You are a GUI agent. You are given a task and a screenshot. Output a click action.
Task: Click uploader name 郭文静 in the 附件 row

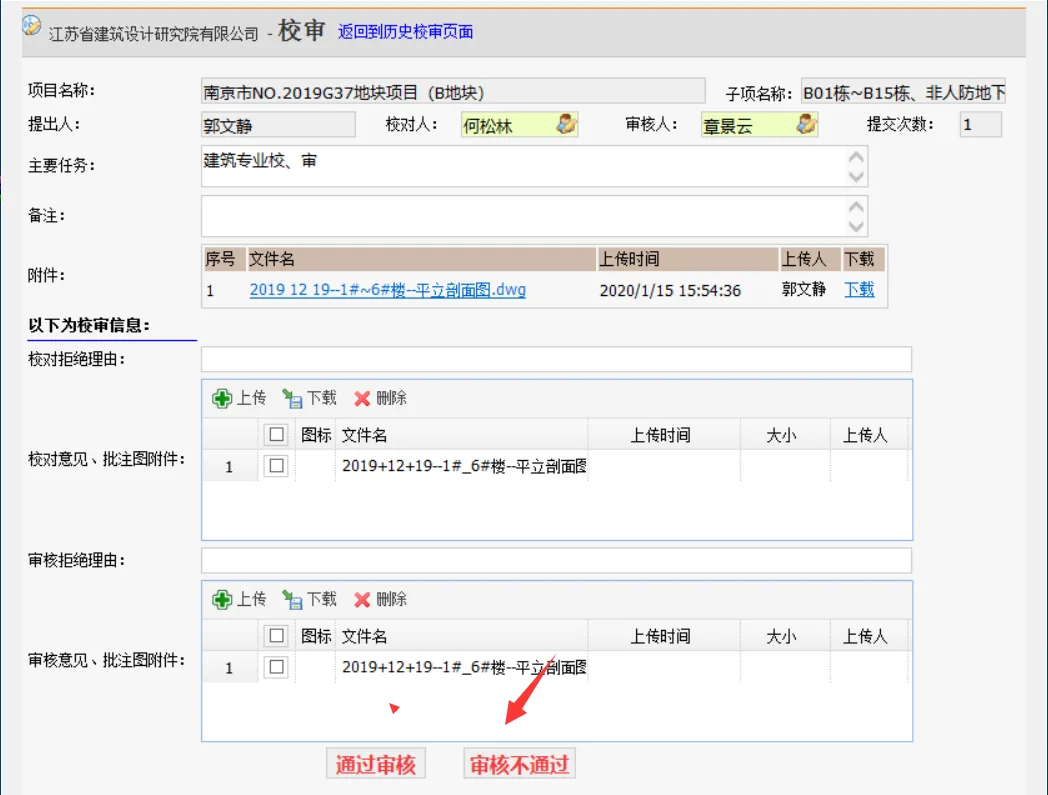pos(803,290)
